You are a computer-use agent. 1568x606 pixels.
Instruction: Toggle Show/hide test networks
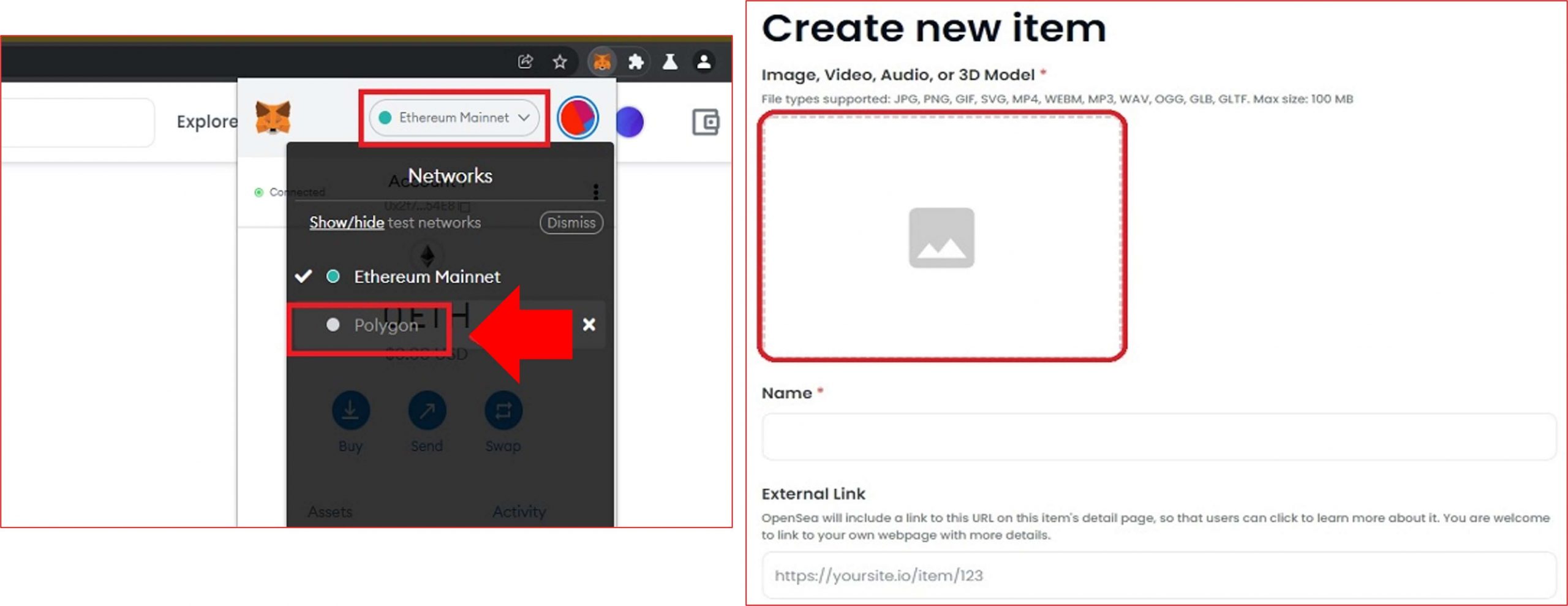347,222
